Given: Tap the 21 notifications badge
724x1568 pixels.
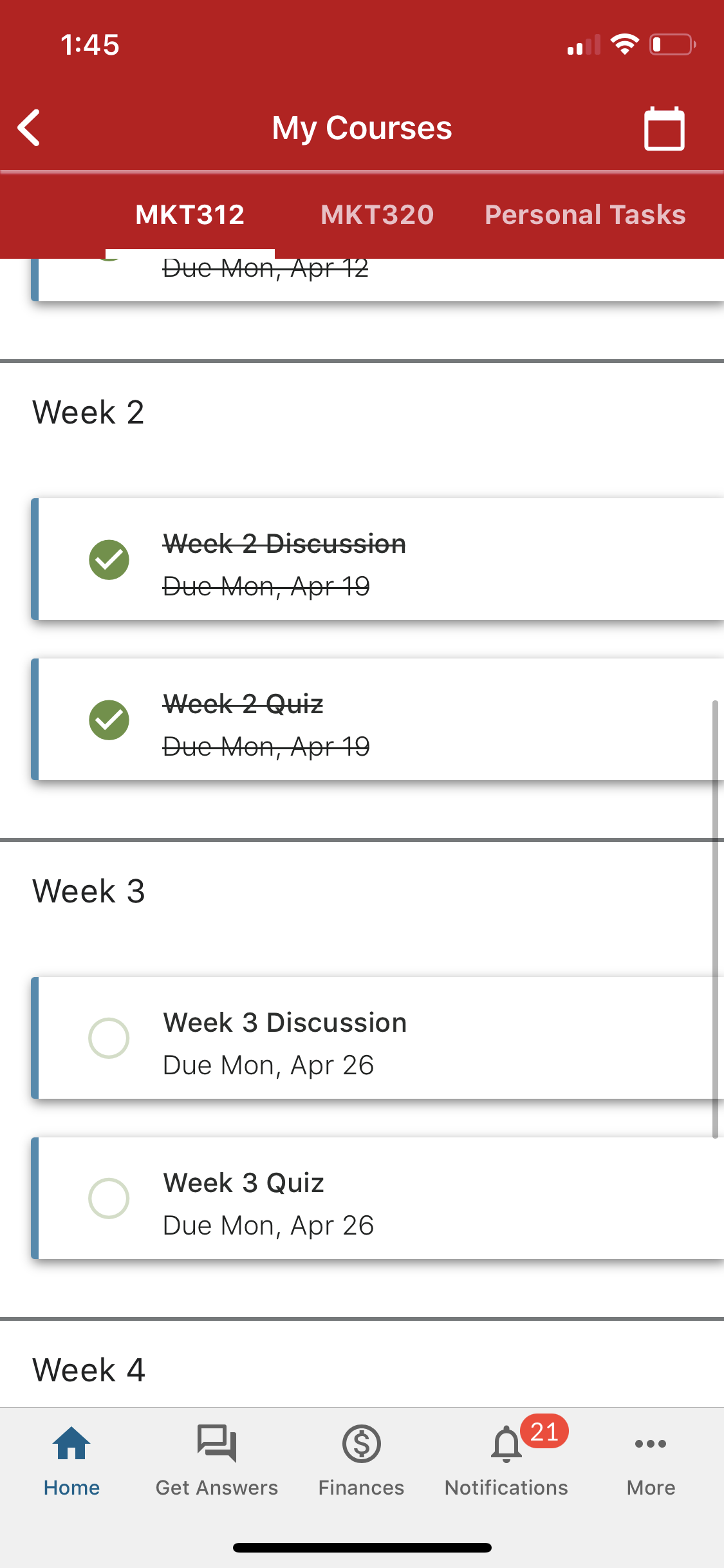Looking at the screenshot, I should point(544,1432).
